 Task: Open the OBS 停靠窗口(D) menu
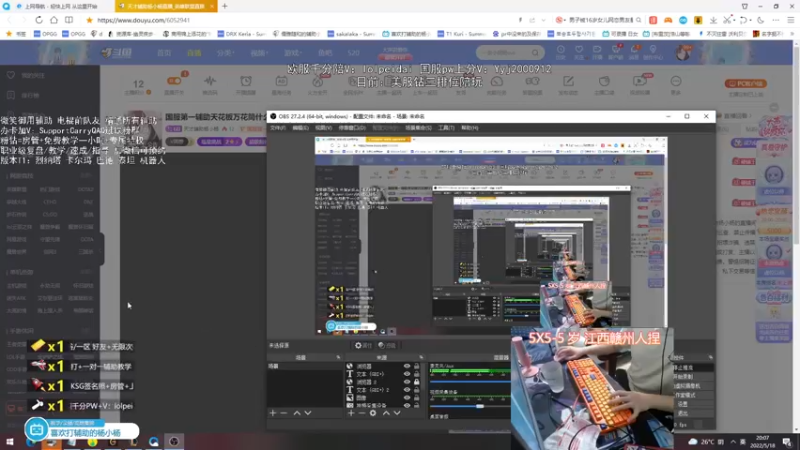pyautogui.click(x=352, y=128)
